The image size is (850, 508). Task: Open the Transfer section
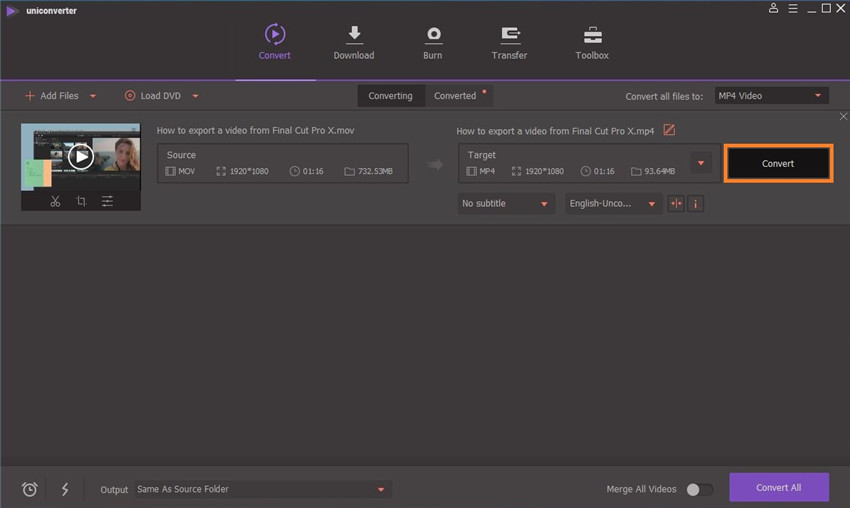509,42
